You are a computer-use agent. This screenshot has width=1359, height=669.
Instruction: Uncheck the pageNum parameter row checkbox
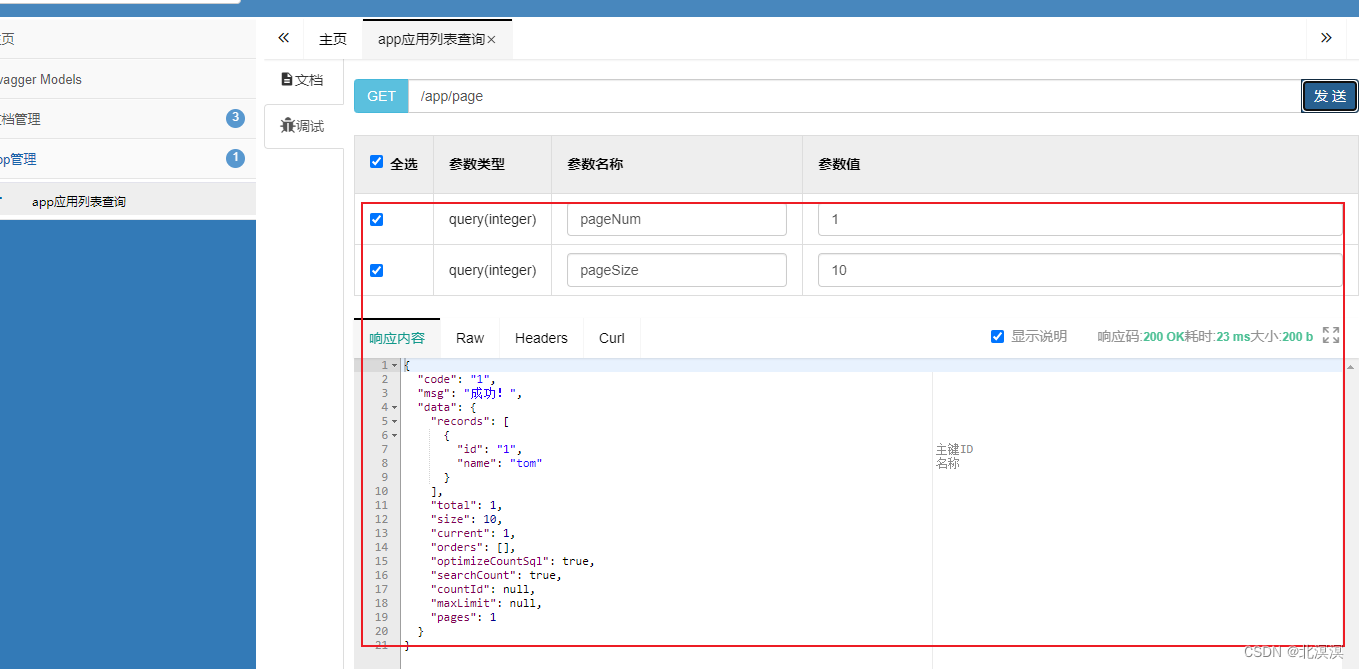376,219
